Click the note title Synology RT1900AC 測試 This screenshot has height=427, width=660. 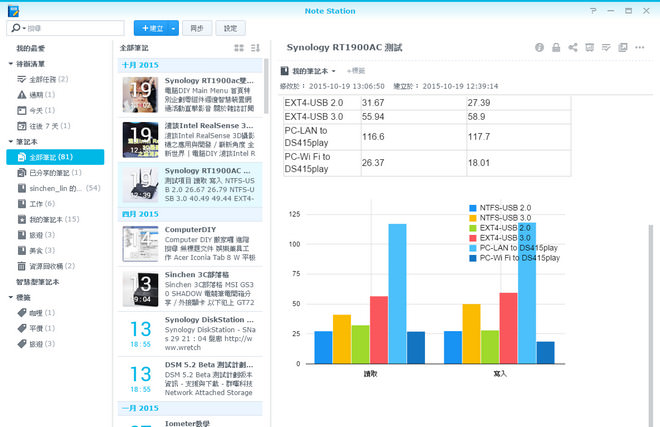pos(344,48)
